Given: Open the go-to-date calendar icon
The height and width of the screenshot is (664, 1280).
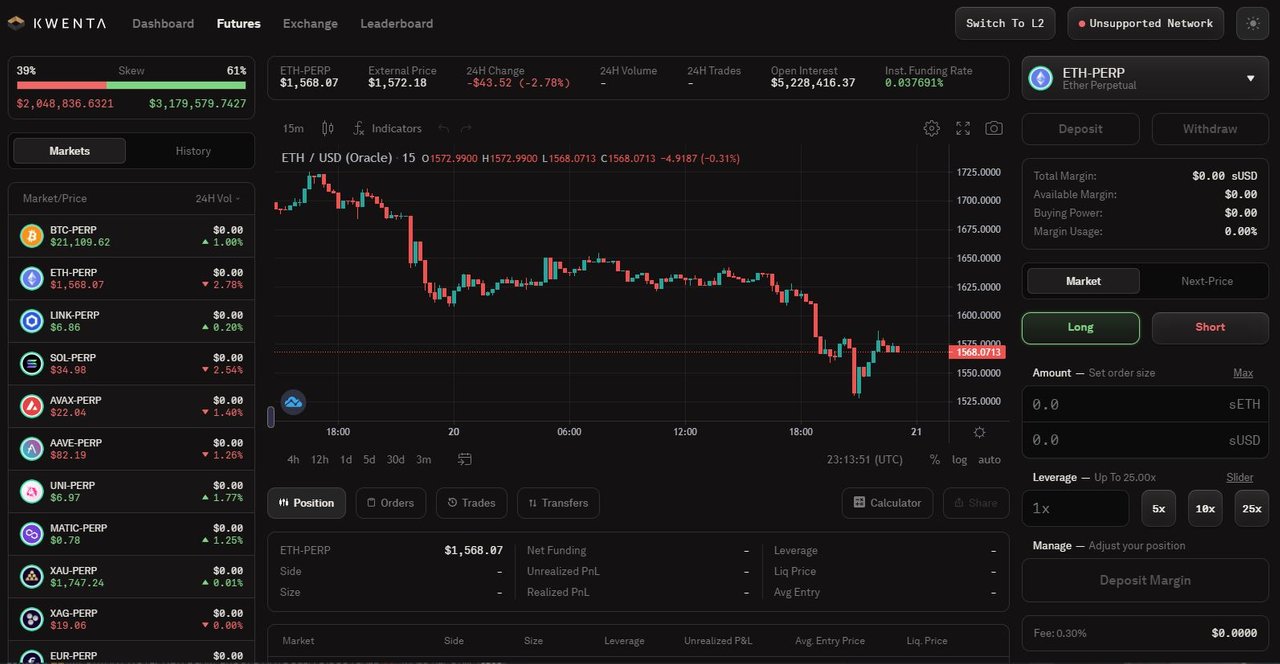Looking at the screenshot, I should [x=465, y=459].
